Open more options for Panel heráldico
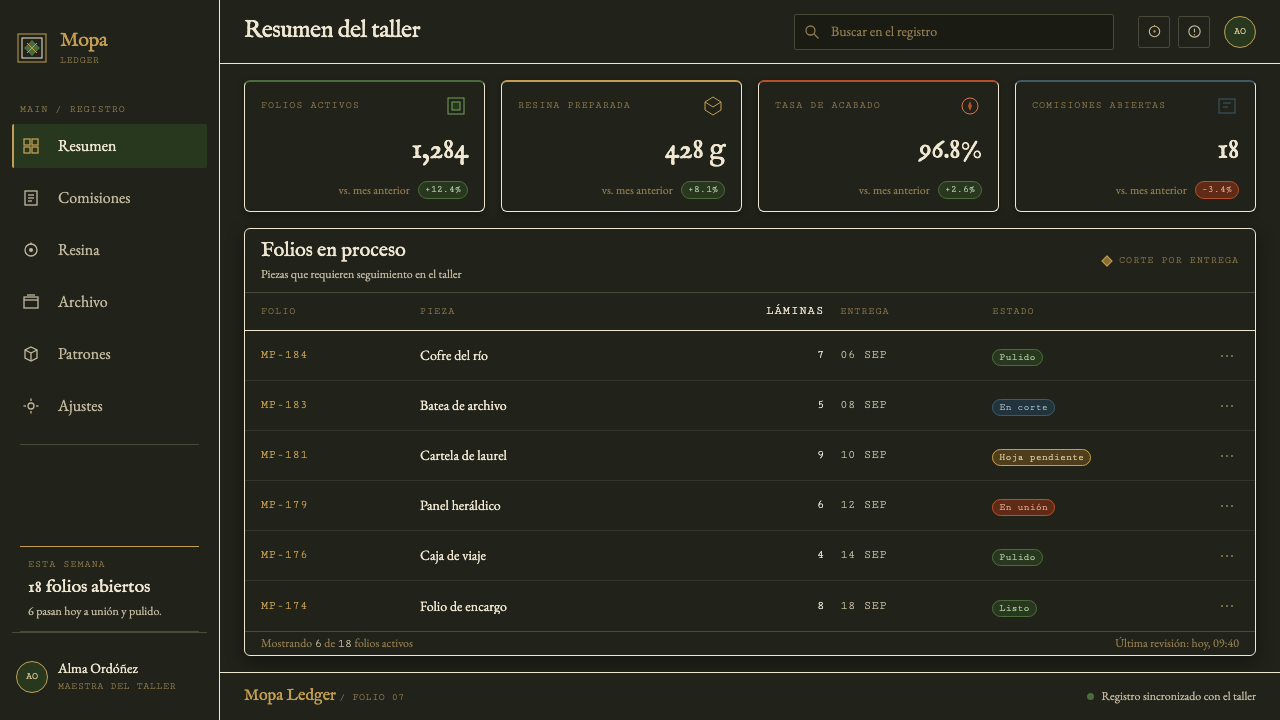 pos(1227,506)
